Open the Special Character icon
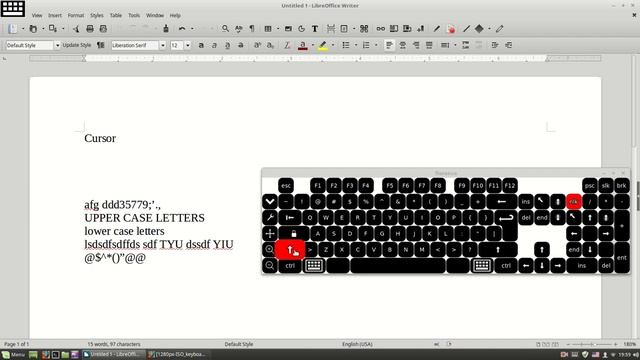The height and width of the screenshot is (360, 640). 364,29
